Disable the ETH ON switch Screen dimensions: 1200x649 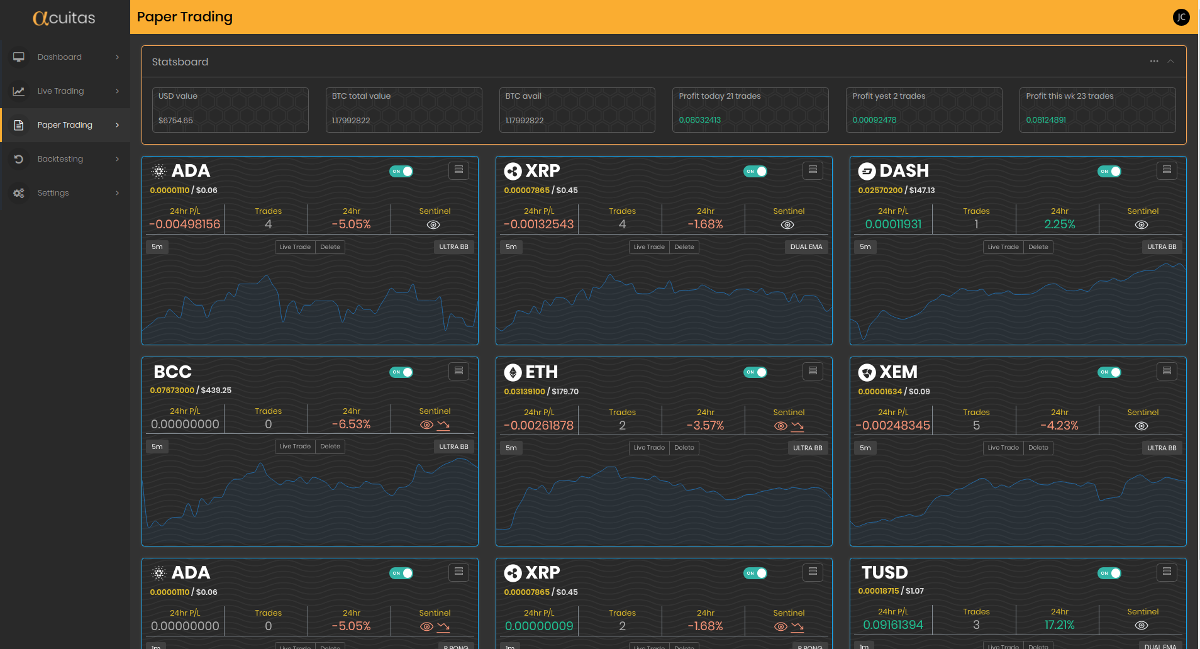(x=755, y=373)
